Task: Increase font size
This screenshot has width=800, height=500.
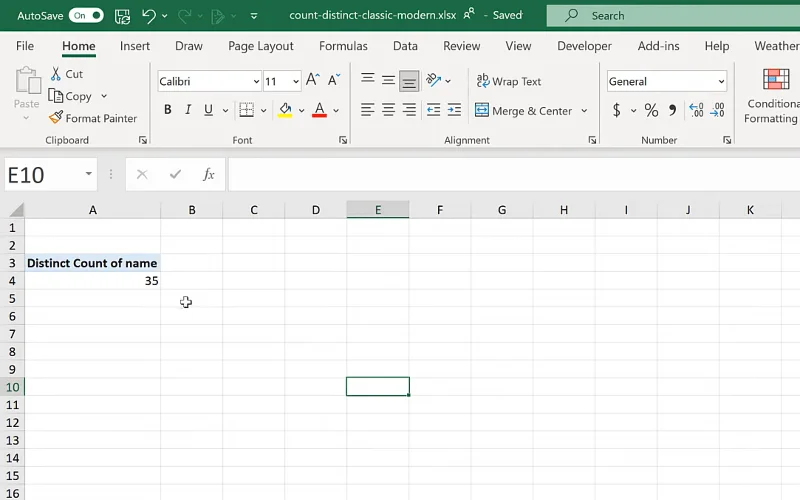Action: [x=313, y=80]
